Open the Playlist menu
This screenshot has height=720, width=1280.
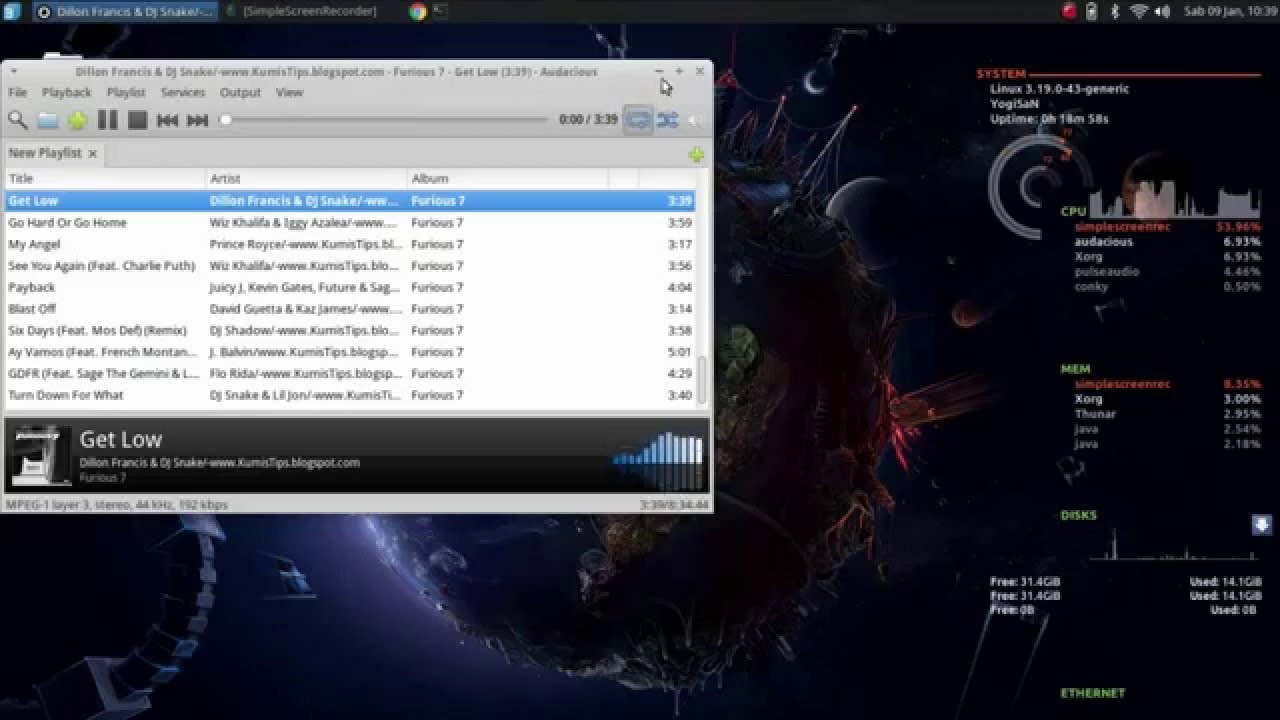126,92
